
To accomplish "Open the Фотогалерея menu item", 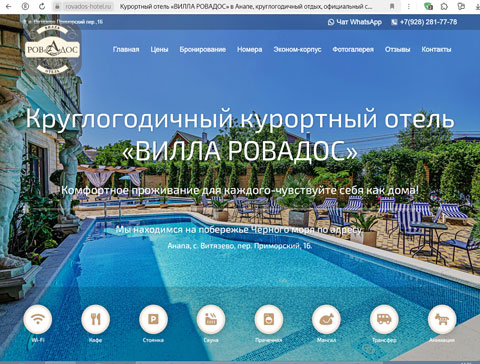I will point(353,50).
